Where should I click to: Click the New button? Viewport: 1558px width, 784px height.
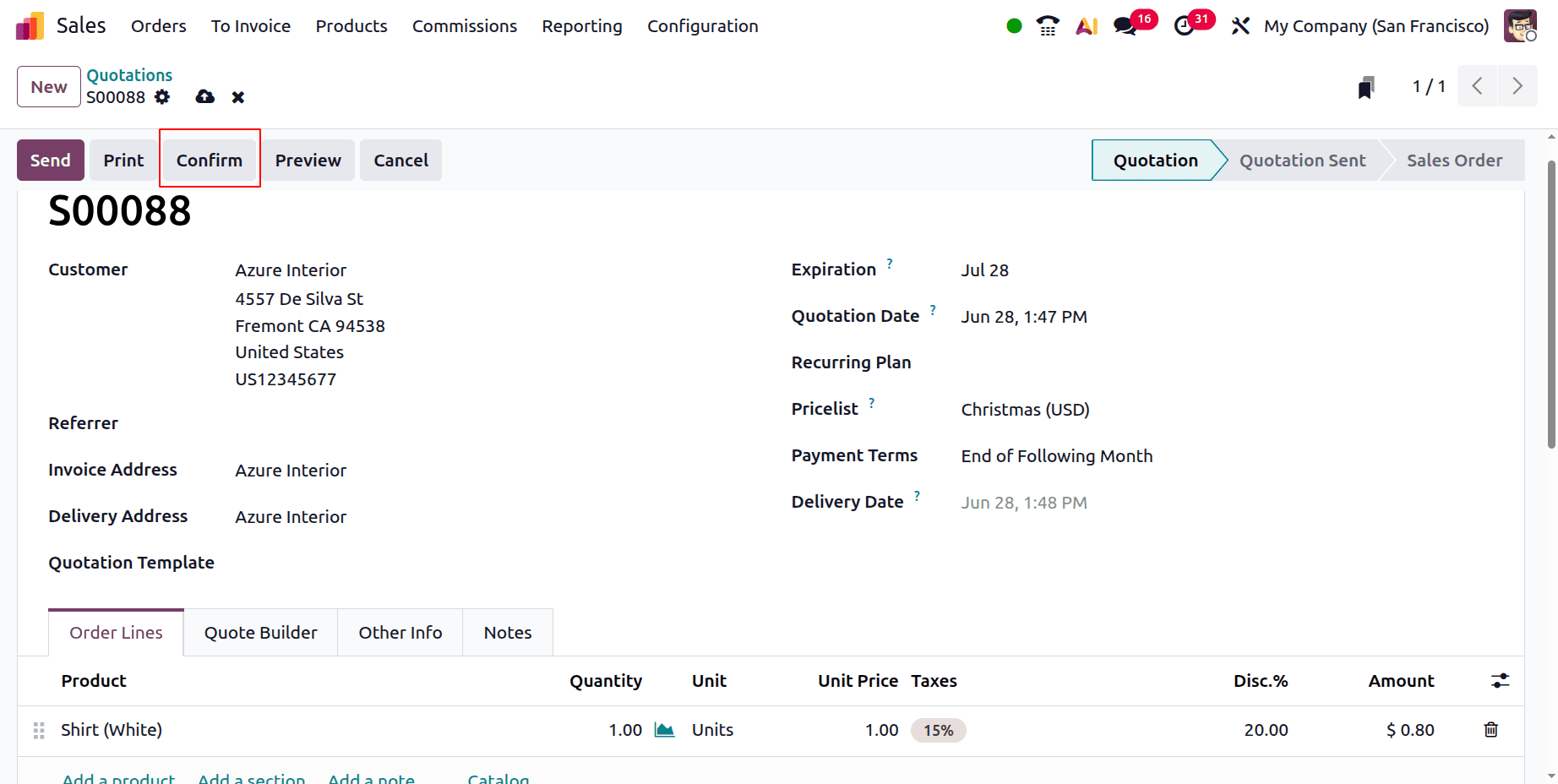[x=49, y=87]
